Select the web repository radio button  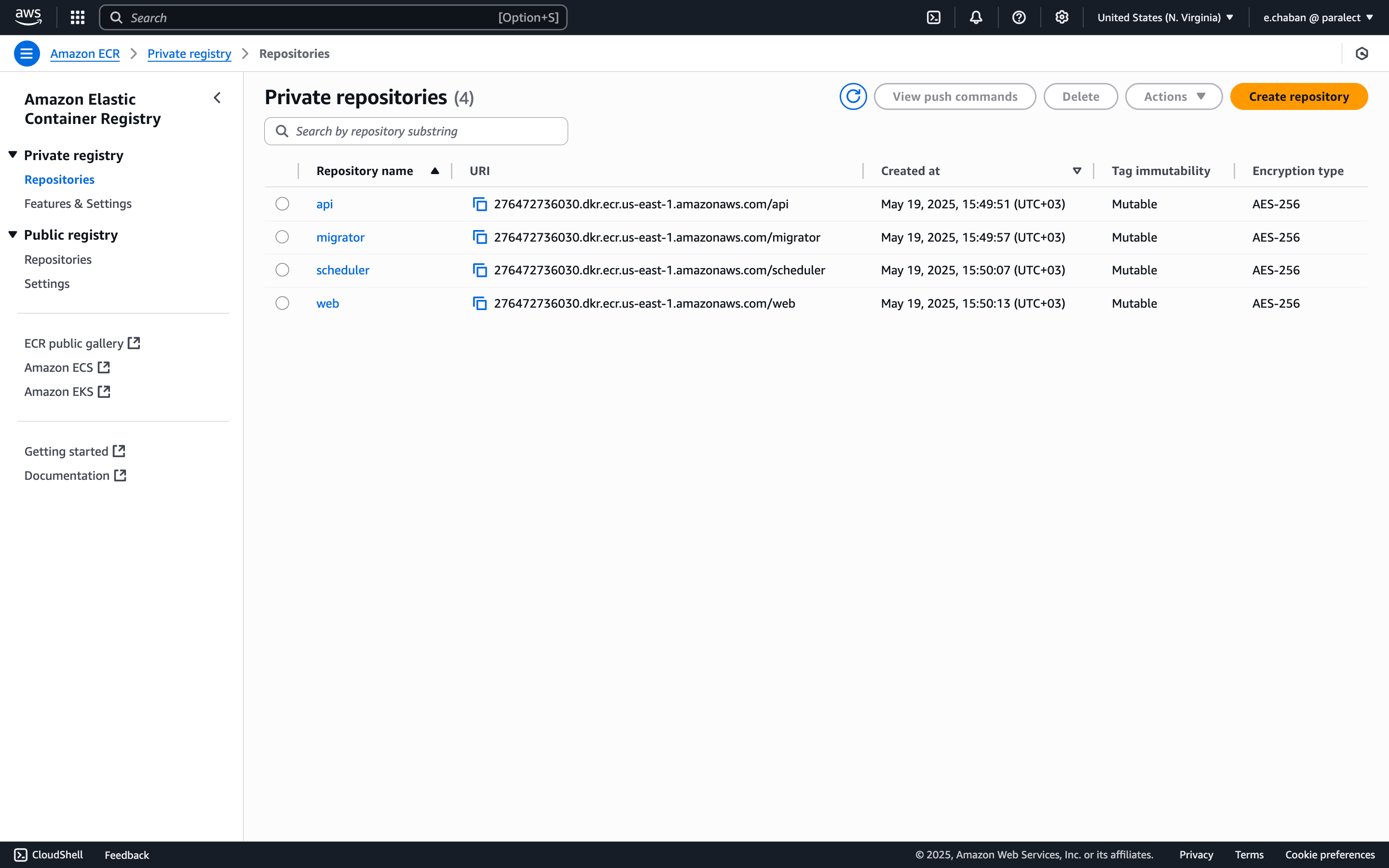click(282, 302)
